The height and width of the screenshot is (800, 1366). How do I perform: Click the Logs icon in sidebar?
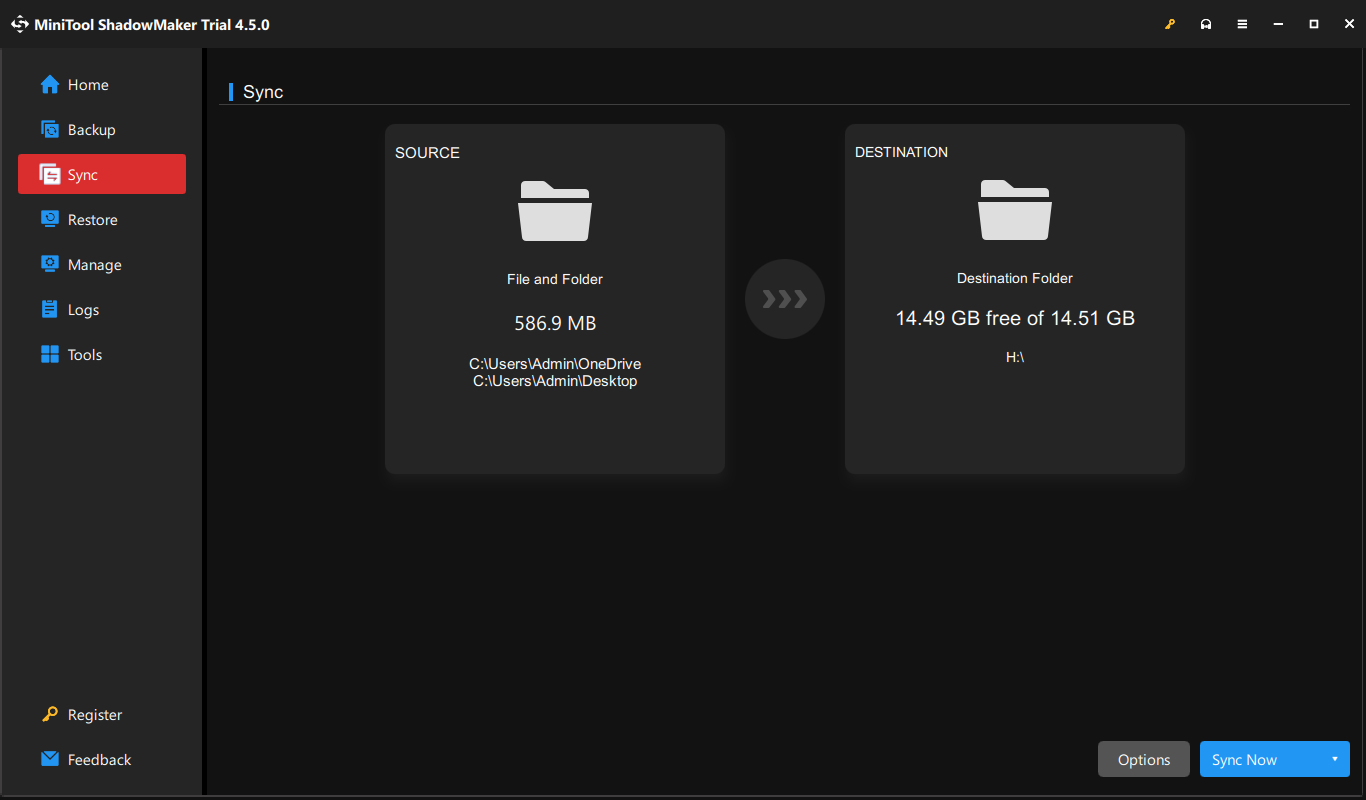tap(50, 310)
